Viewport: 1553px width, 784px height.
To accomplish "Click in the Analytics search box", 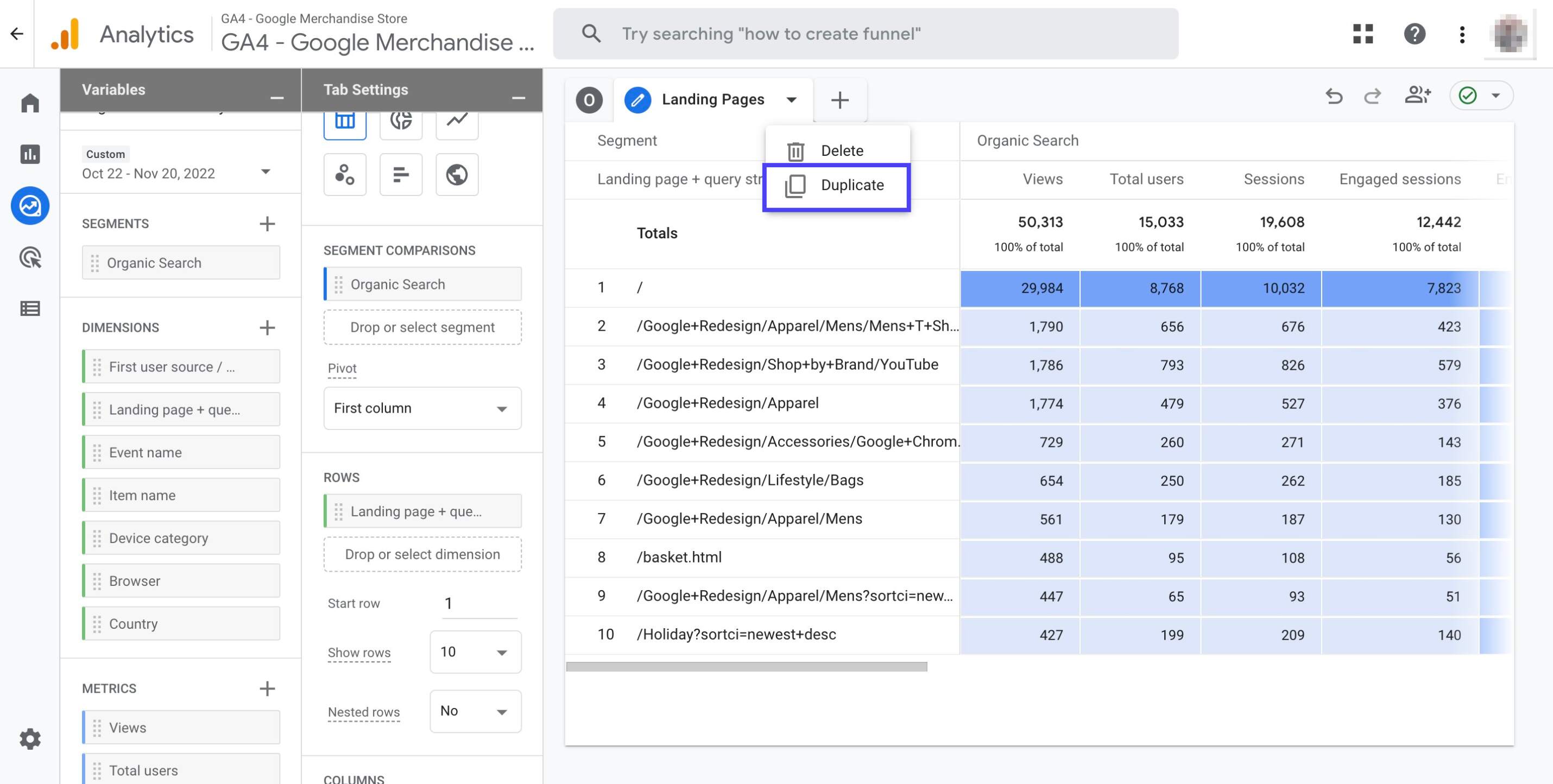I will coord(865,34).
